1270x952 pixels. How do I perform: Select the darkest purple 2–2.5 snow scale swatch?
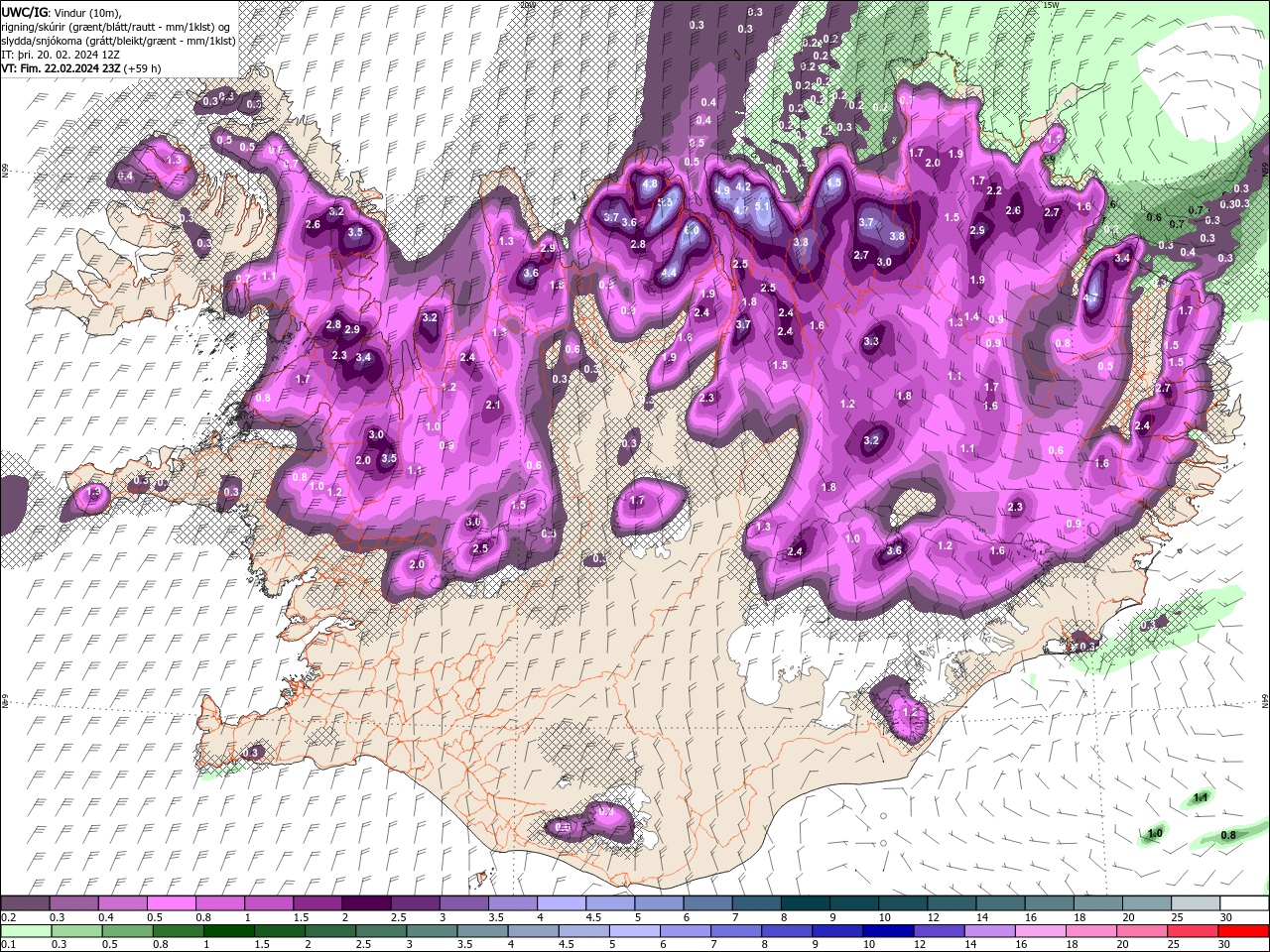click(x=366, y=903)
